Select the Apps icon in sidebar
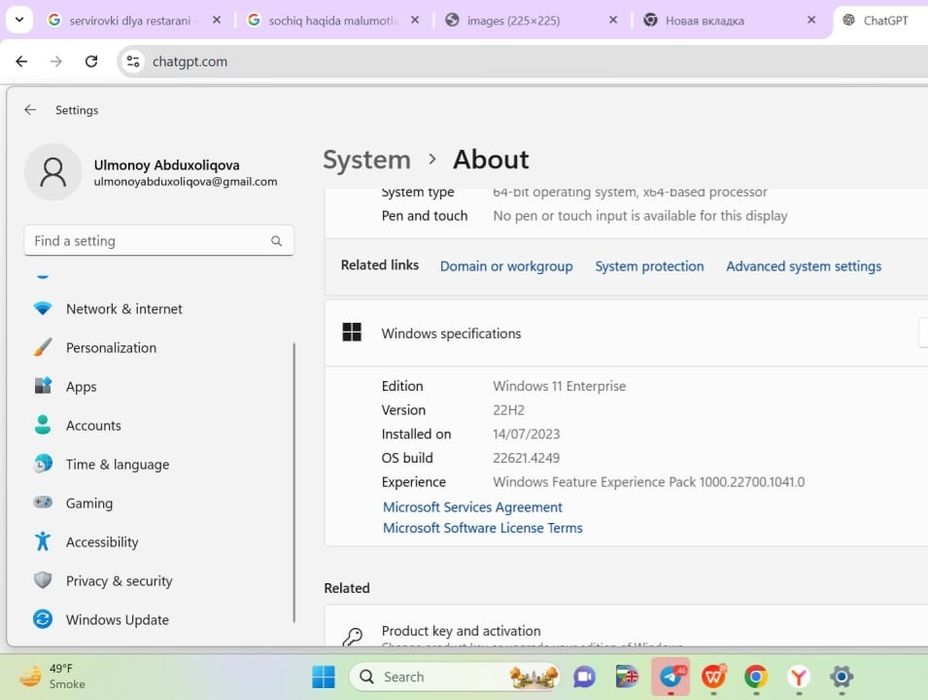The width and height of the screenshot is (928, 700). tap(42, 386)
